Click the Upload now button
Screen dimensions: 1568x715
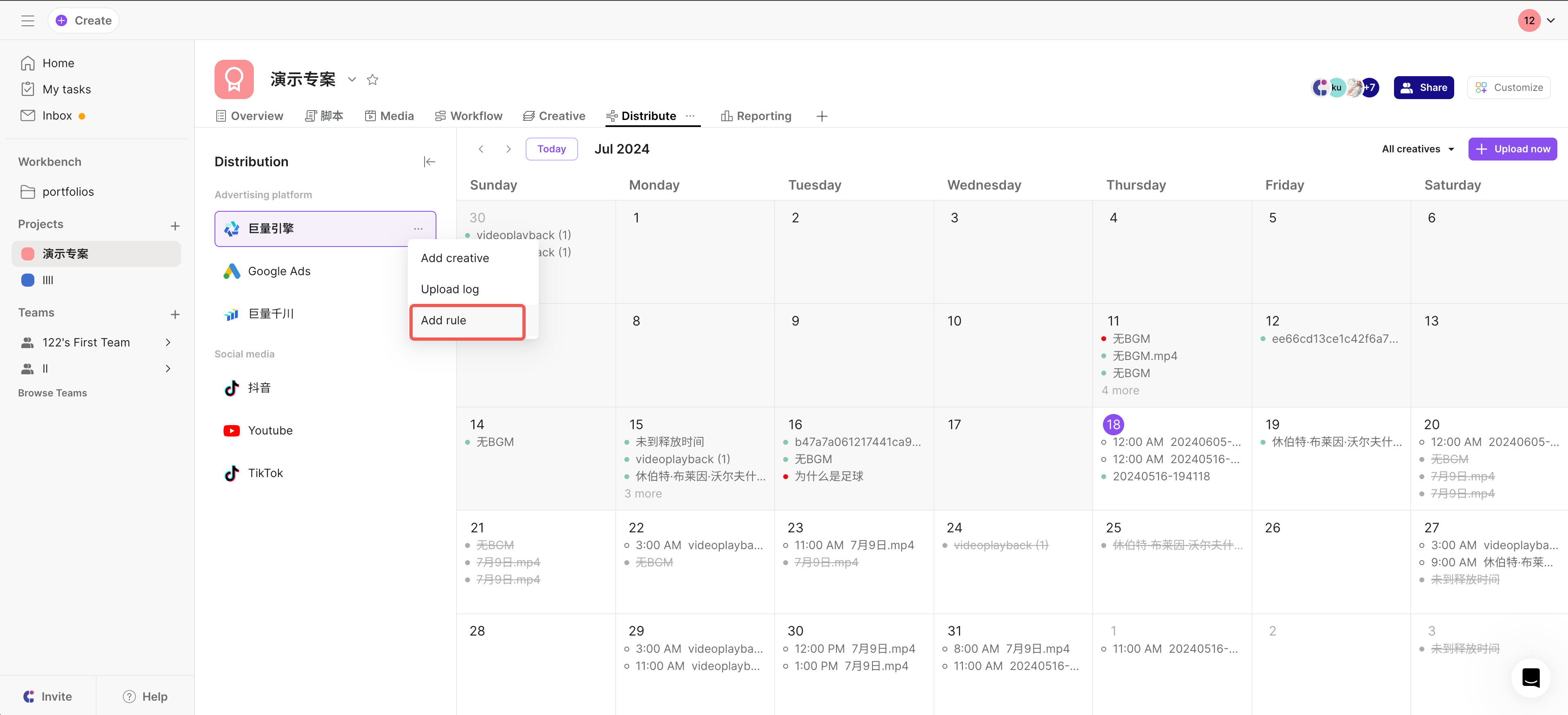click(1512, 149)
